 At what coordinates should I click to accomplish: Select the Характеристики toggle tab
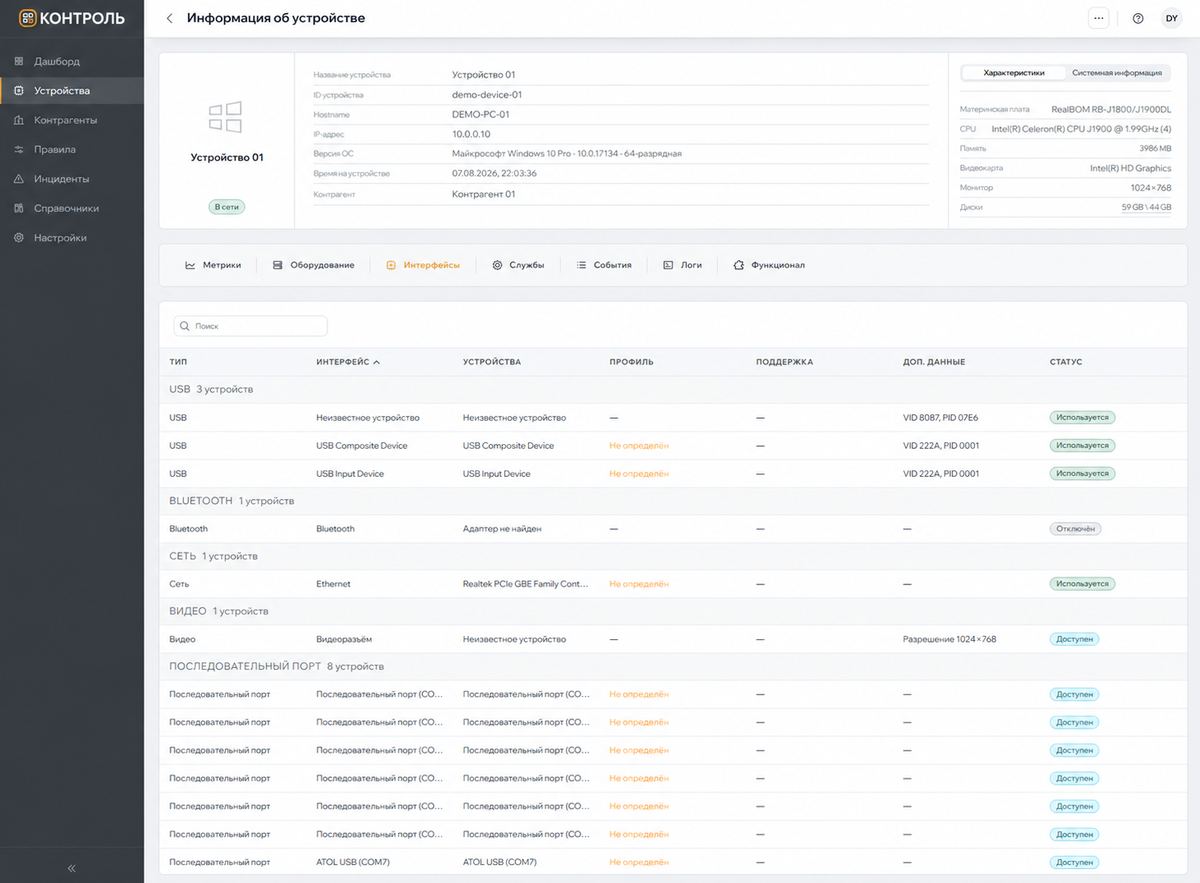click(x=1013, y=73)
